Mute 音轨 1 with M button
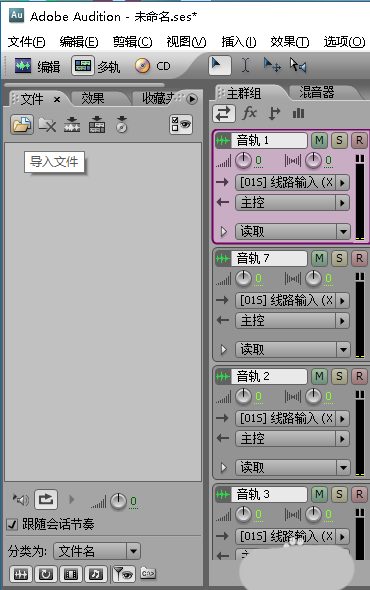The image size is (370, 590). (319, 140)
